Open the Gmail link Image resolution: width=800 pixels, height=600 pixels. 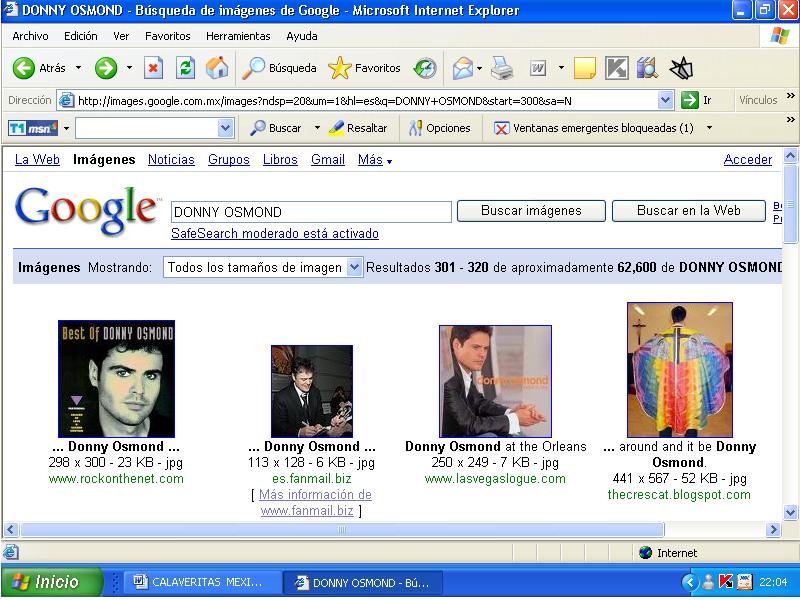coord(328,160)
